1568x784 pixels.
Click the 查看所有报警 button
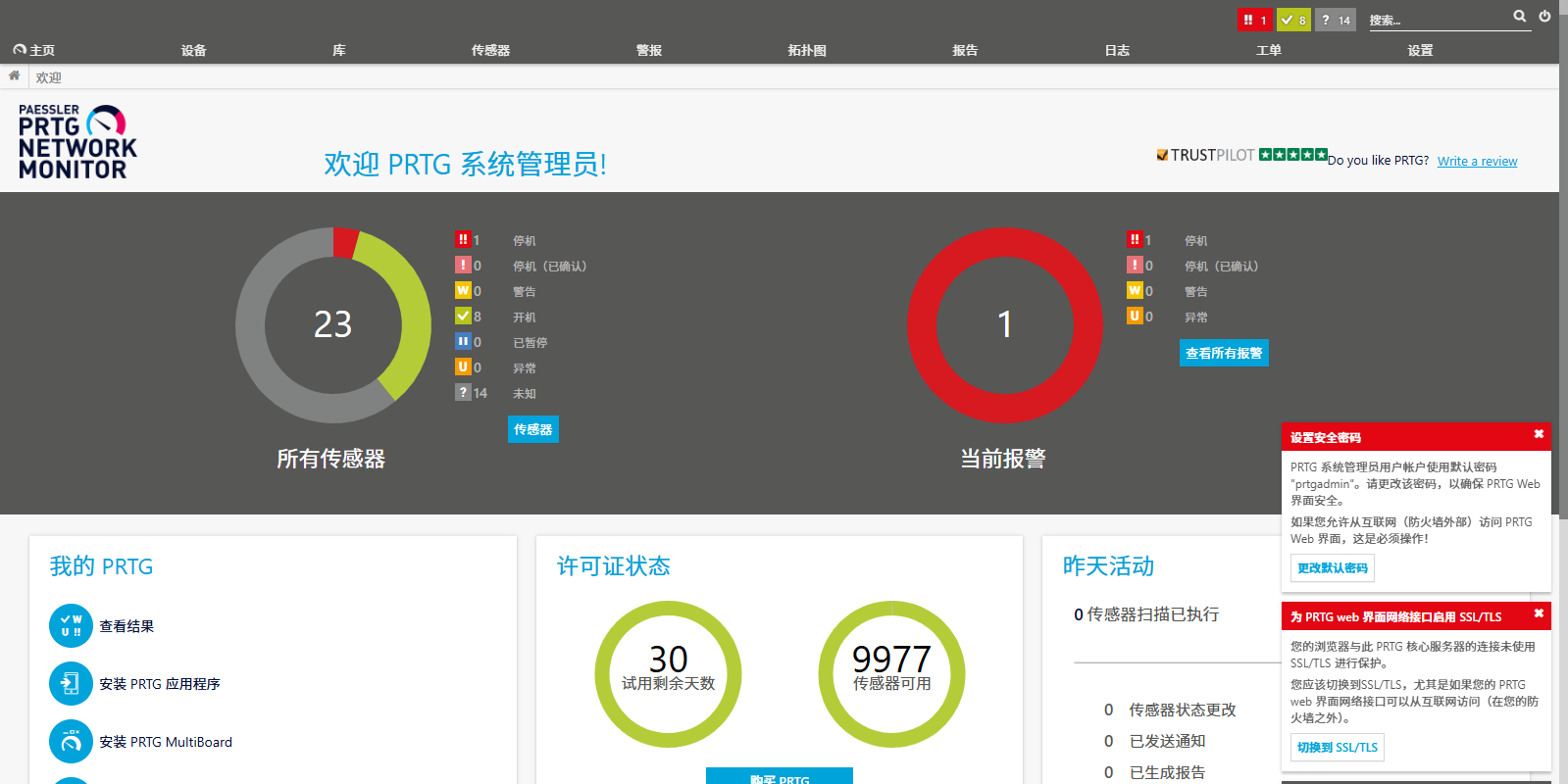pos(1223,353)
